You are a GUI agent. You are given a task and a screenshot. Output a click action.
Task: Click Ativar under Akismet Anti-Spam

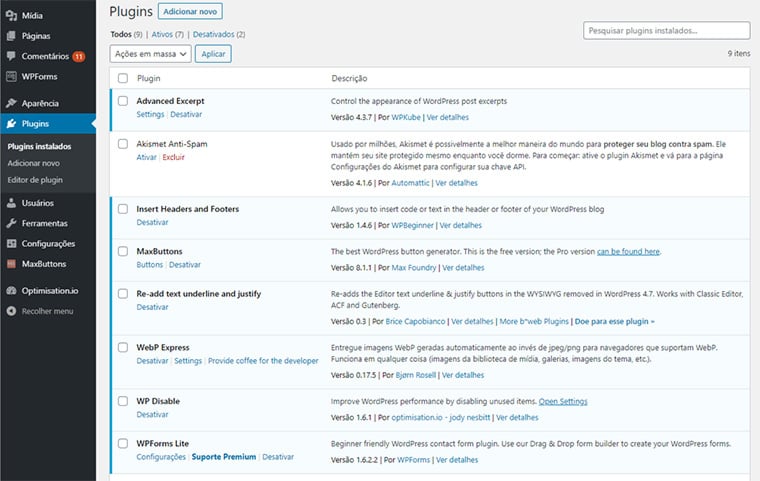[x=146, y=157]
